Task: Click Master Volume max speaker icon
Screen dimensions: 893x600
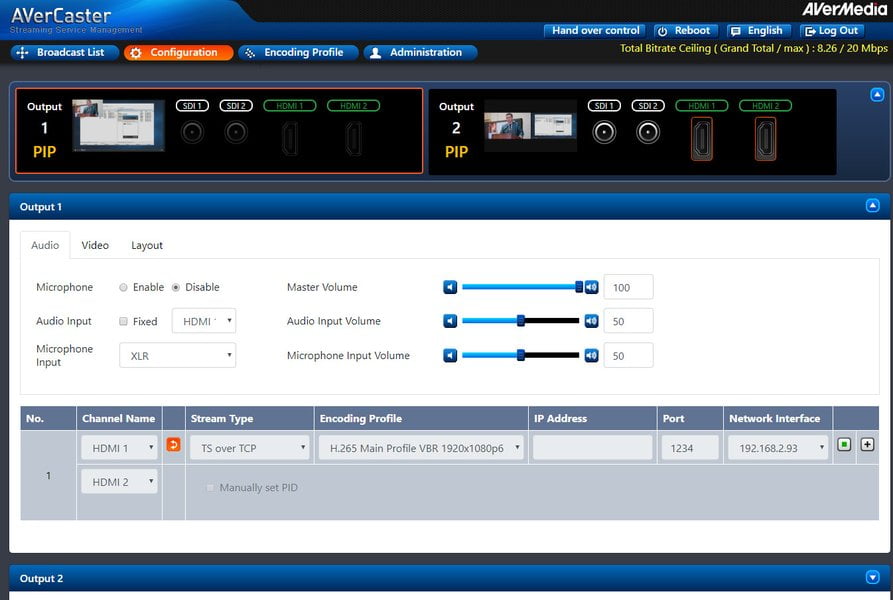Action: point(592,287)
